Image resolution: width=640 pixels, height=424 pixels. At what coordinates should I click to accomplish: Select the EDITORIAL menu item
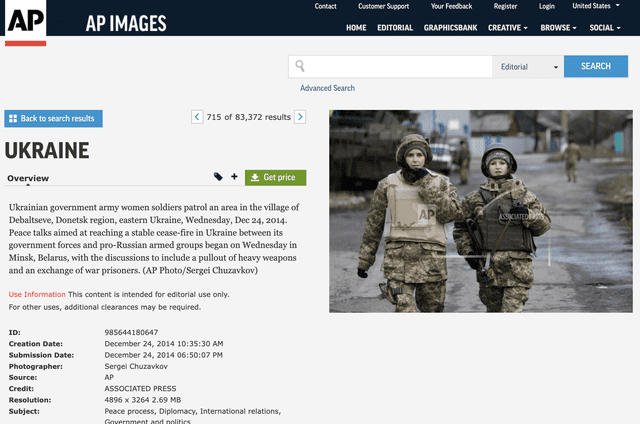395,28
